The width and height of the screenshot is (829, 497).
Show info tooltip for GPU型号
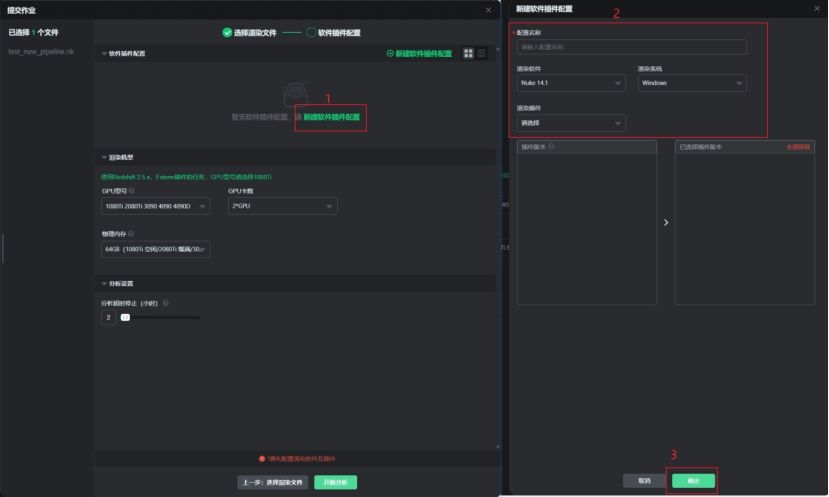[x=132, y=191]
